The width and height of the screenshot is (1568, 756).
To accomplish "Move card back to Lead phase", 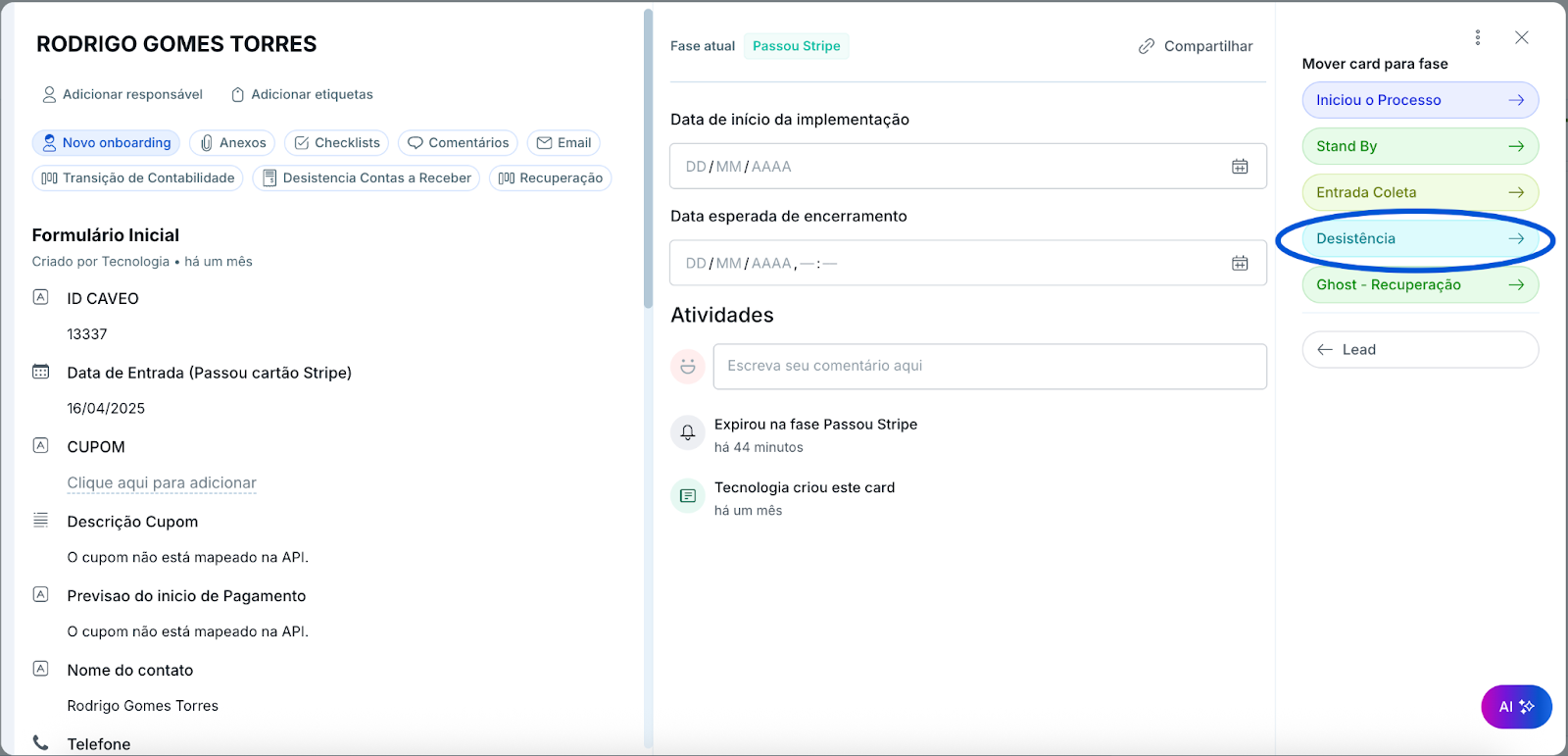I will click(x=1419, y=350).
